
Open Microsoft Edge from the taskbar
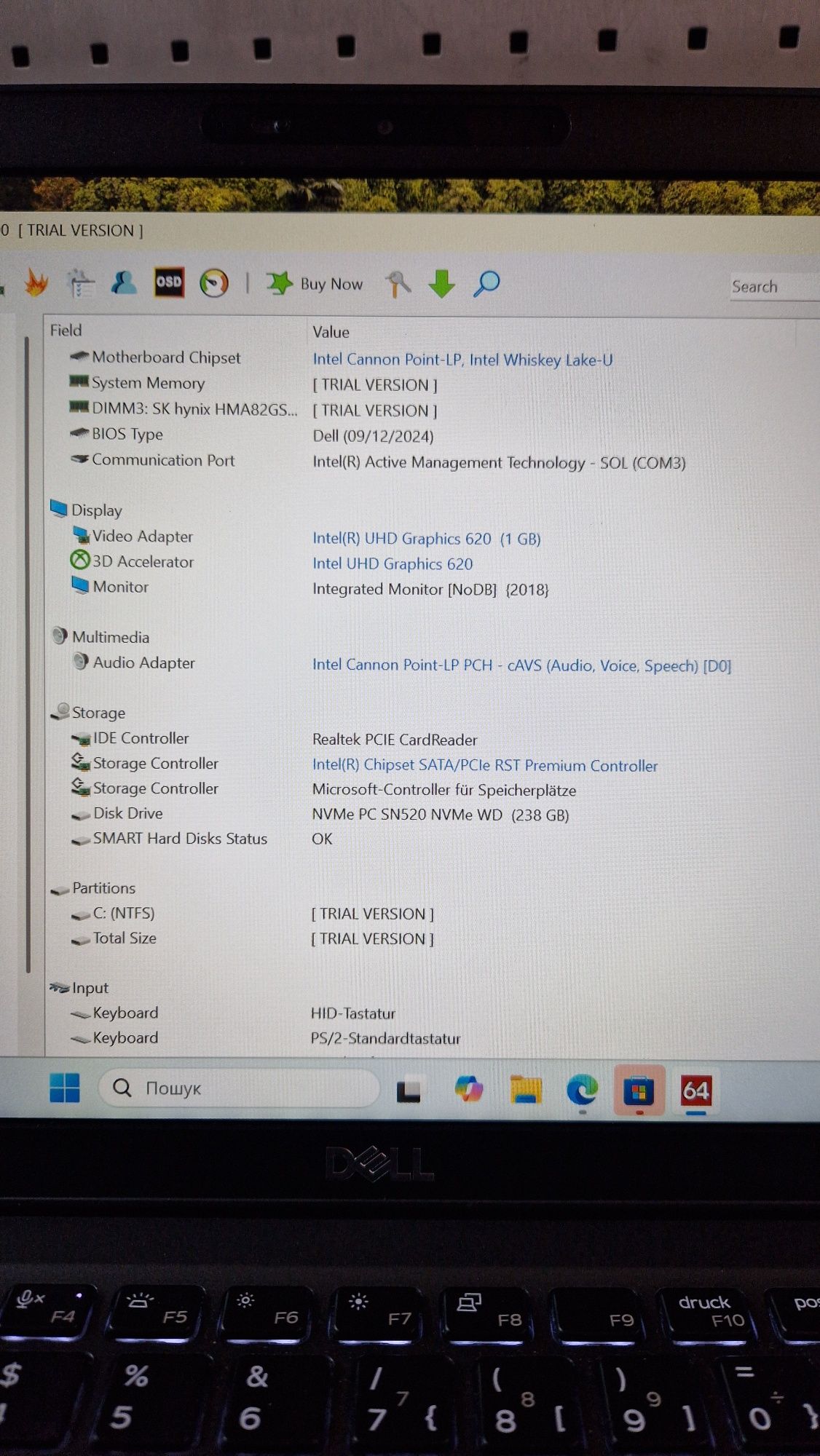pyautogui.click(x=582, y=1090)
